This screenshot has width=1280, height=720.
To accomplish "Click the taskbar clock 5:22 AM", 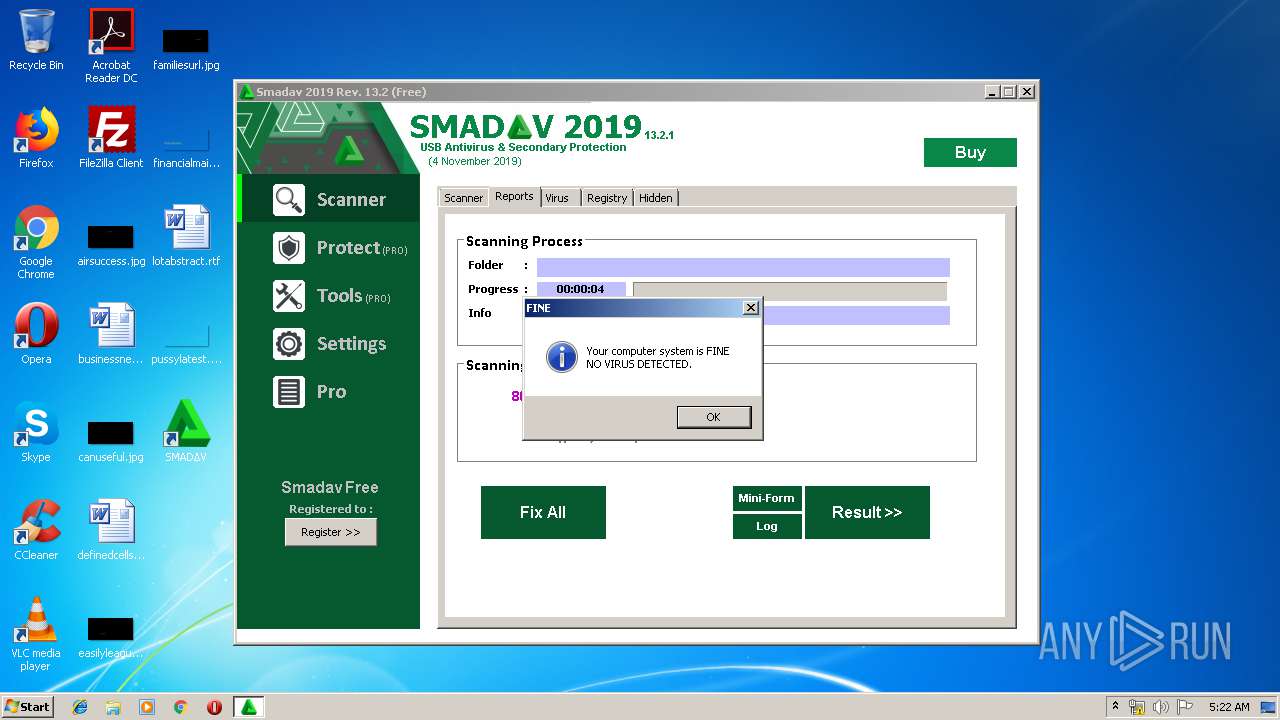I will (1229, 707).
